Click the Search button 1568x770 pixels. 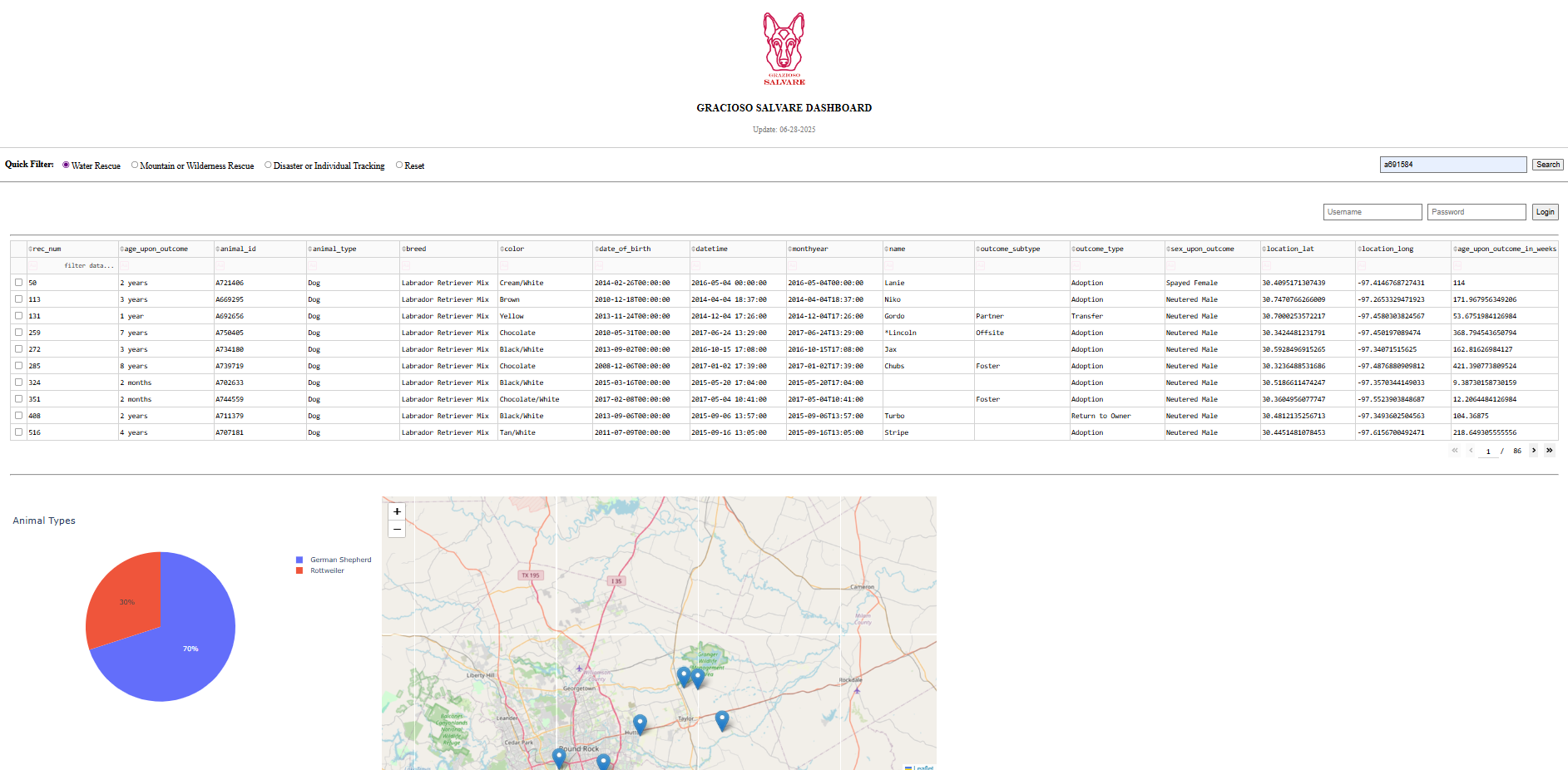coord(1548,165)
